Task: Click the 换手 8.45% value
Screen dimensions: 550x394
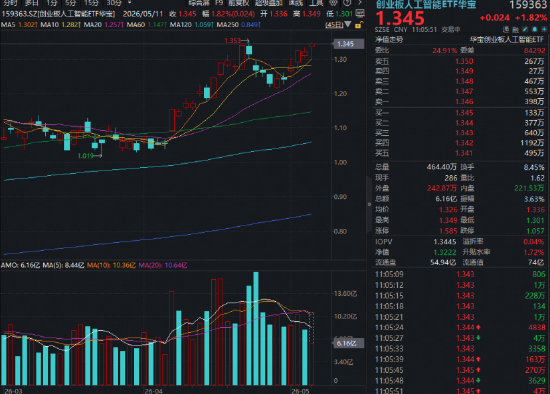Action: coord(534,167)
